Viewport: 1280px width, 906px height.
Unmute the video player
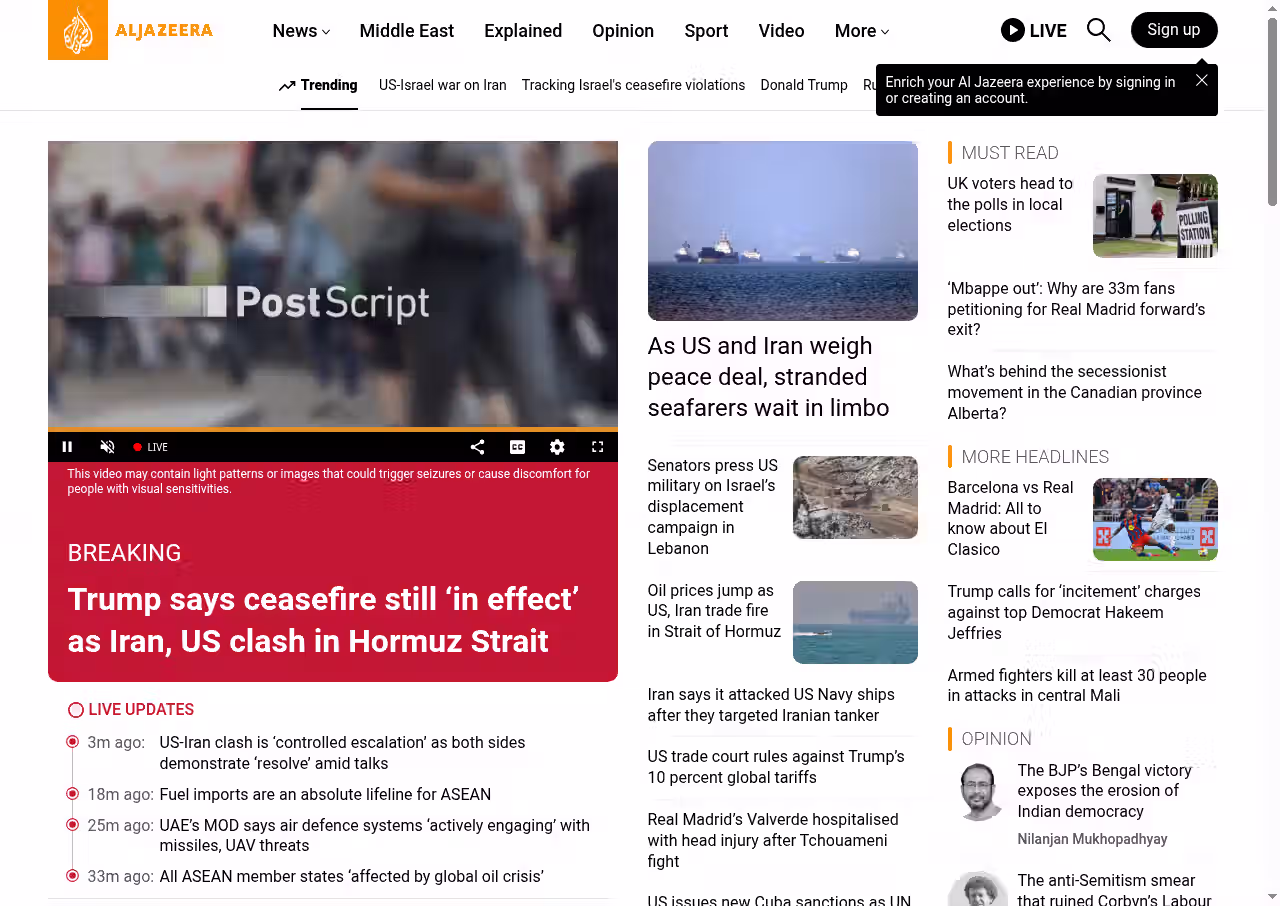pos(107,447)
